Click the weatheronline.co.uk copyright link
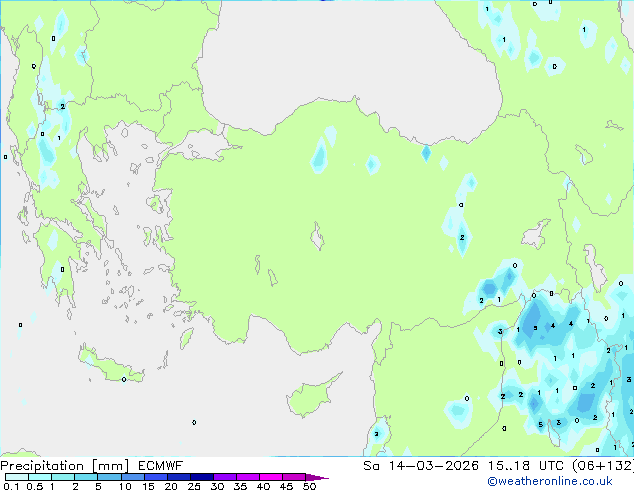Viewport: 634px width, 490px height. [x=550, y=481]
